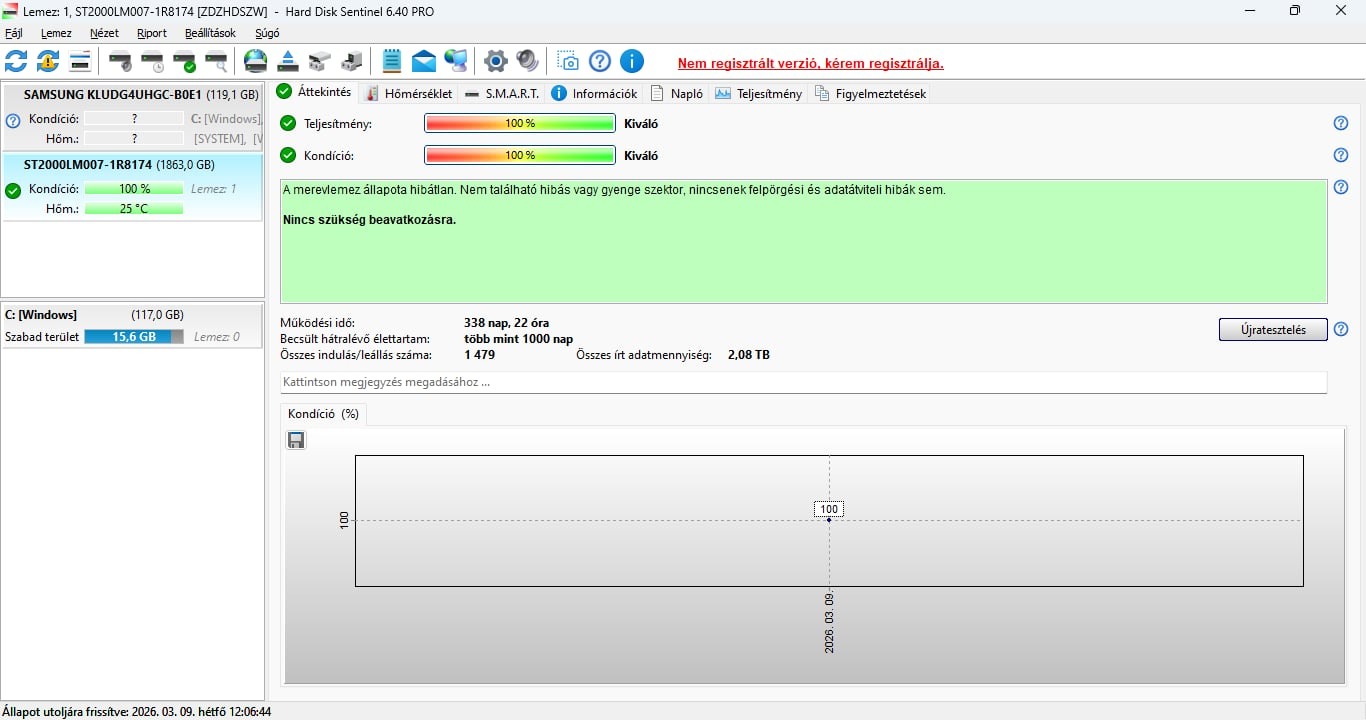The image size is (1366, 720).
Task: Click the Teljesítmény 100 % bar
Action: [x=520, y=124]
